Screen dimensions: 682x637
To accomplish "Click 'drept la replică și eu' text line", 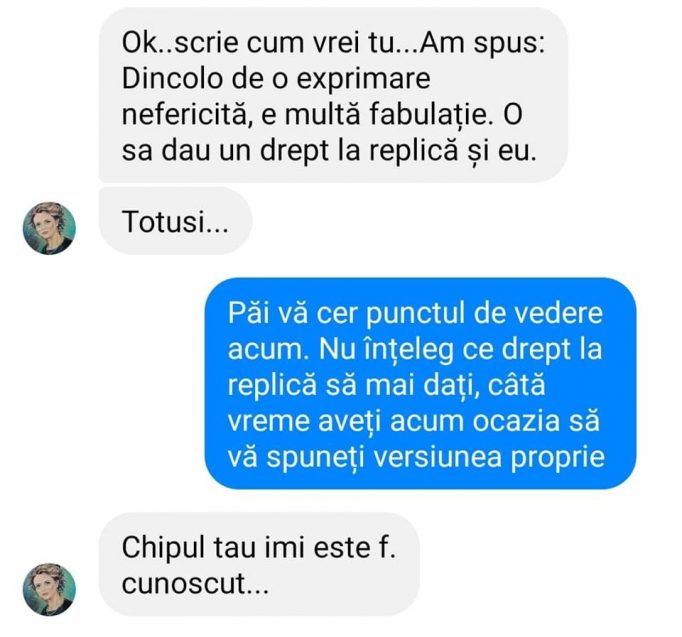I will click(x=398, y=151).
